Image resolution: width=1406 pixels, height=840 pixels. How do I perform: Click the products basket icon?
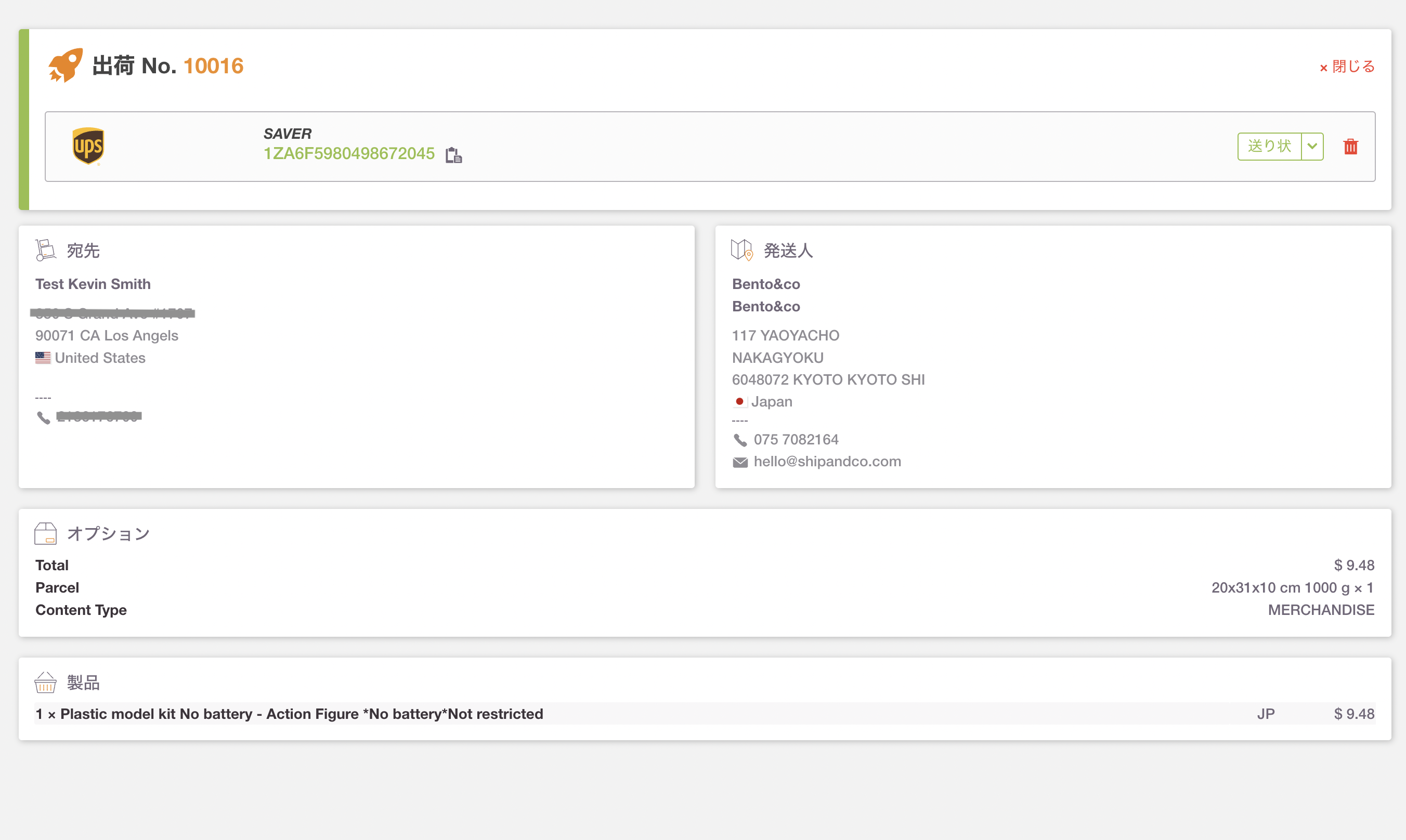click(x=45, y=682)
